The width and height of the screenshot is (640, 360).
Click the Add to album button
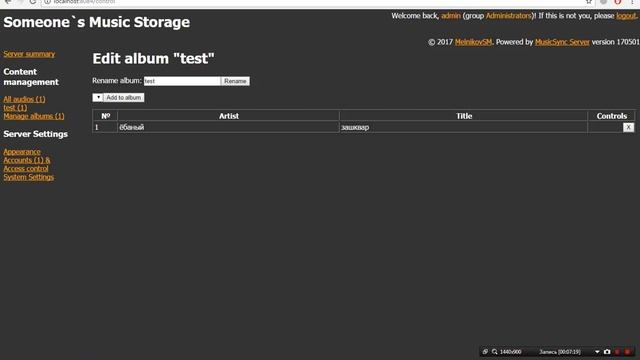tap(124, 98)
